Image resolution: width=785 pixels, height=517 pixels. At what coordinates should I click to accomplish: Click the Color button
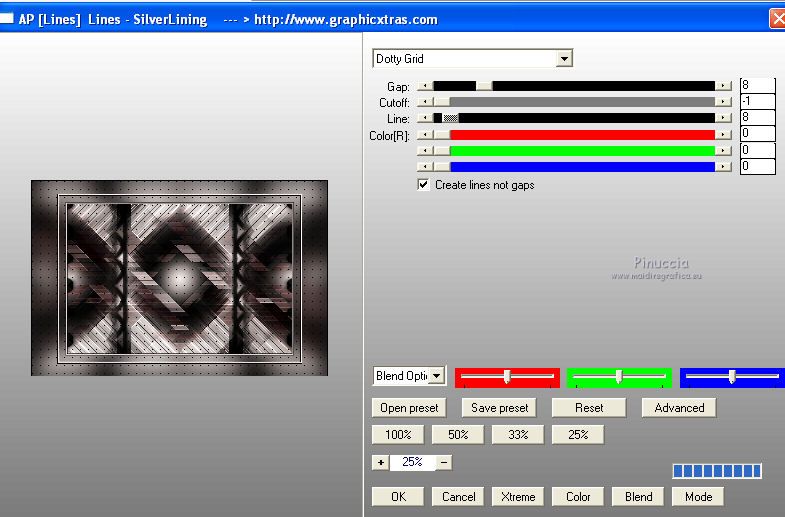point(578,496)
